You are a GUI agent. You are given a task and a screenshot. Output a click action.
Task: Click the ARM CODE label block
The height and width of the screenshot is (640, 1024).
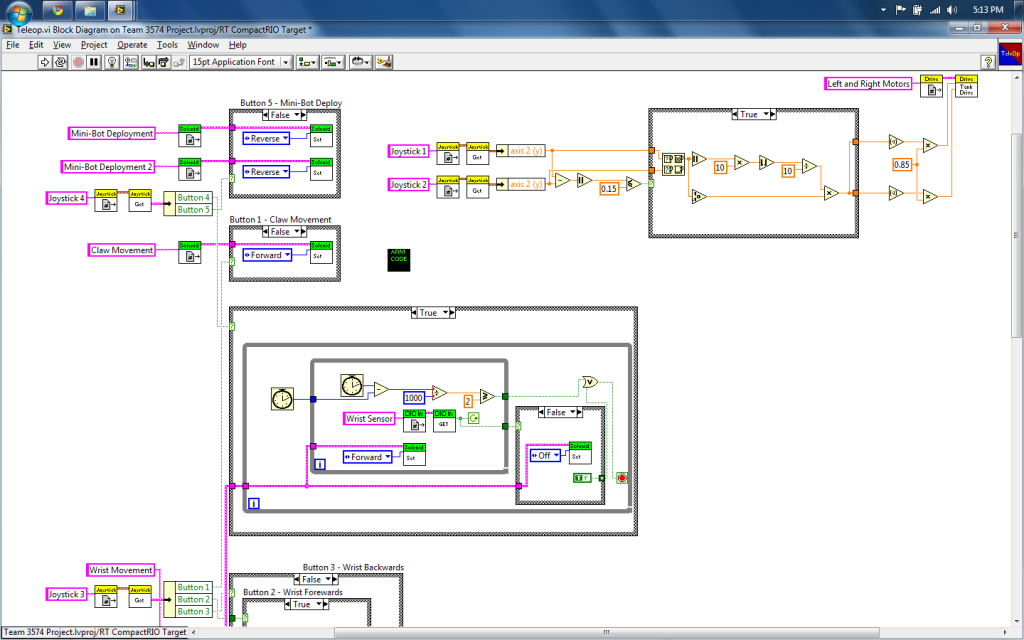(398, 259)
